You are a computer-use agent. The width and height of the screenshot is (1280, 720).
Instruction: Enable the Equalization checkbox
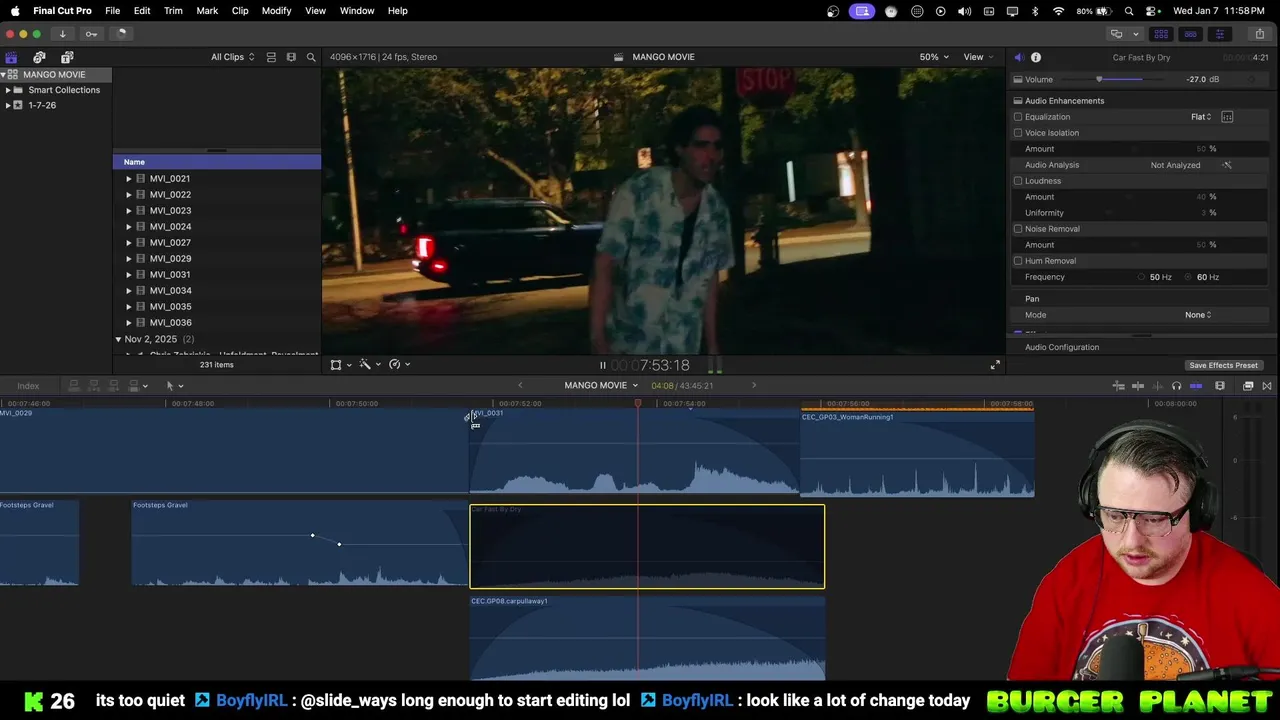click(1018, 117)
